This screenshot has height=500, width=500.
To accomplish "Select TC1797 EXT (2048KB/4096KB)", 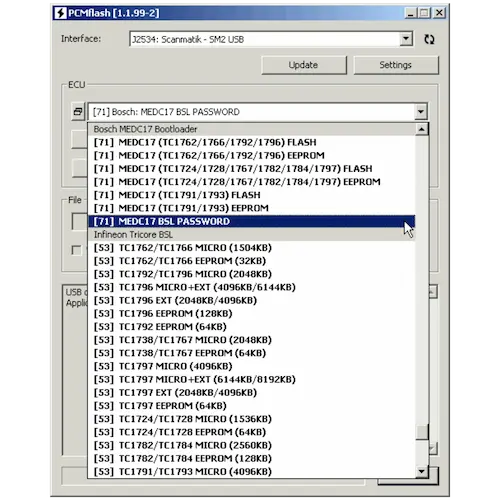I will click(x=251, y=393).
